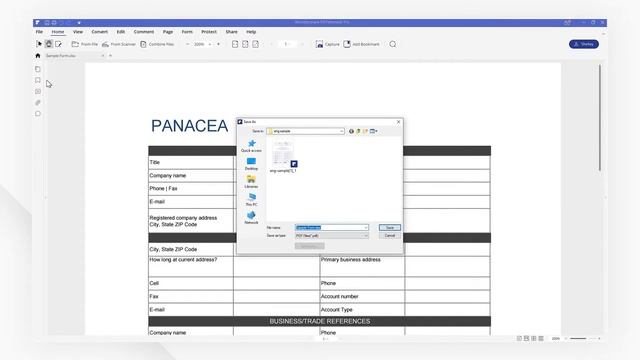Click the home icon beside document tab
640x360 pixels.
click(38, 56)
